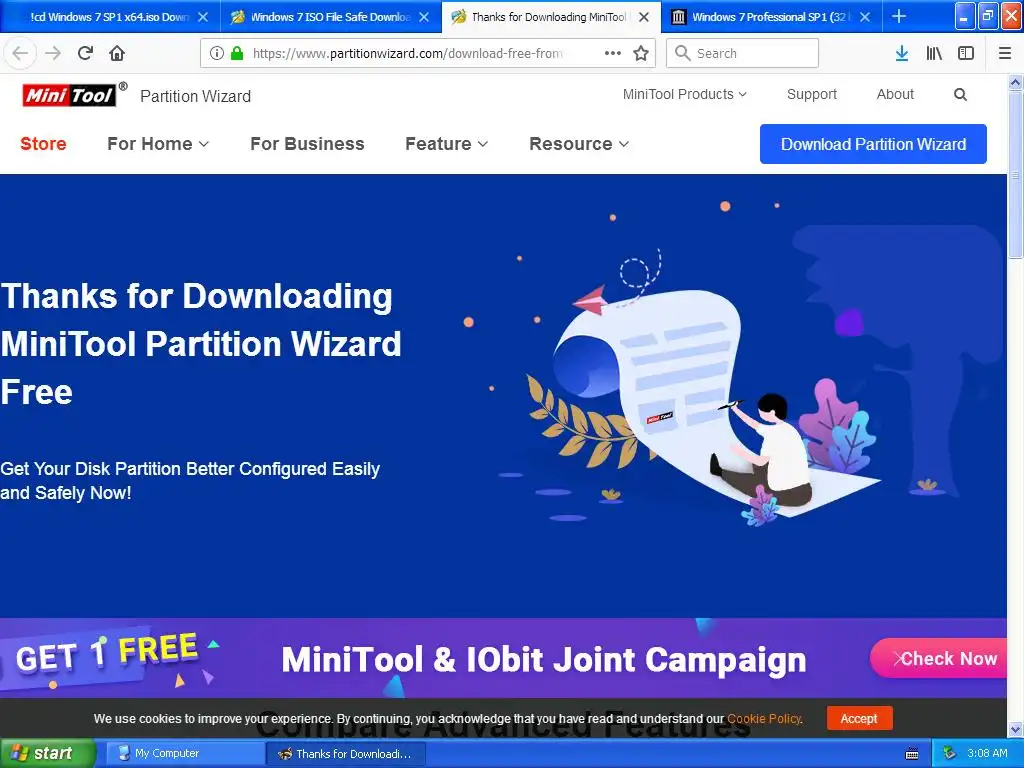Expand the For Home menu
Screen dimensions: 1024x768
coord(158,144)
